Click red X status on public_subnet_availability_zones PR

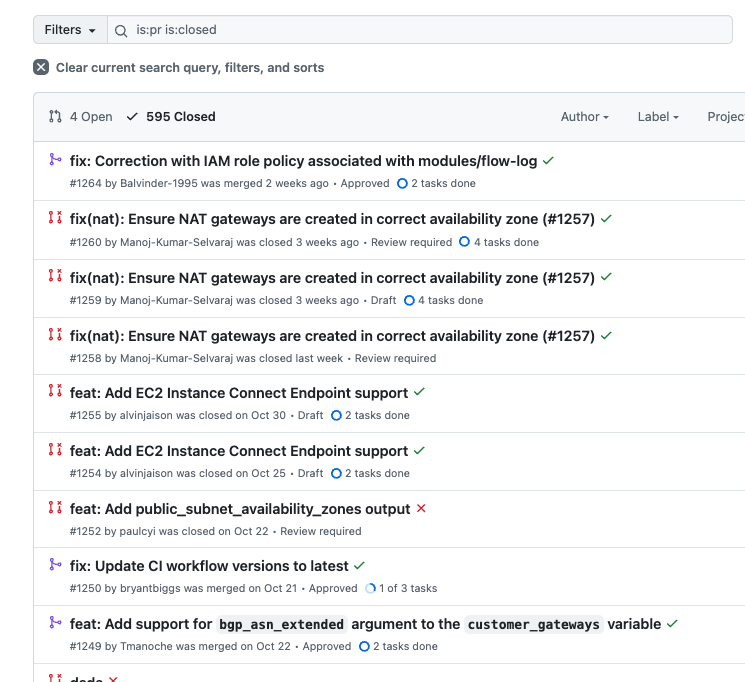(421, 508)
